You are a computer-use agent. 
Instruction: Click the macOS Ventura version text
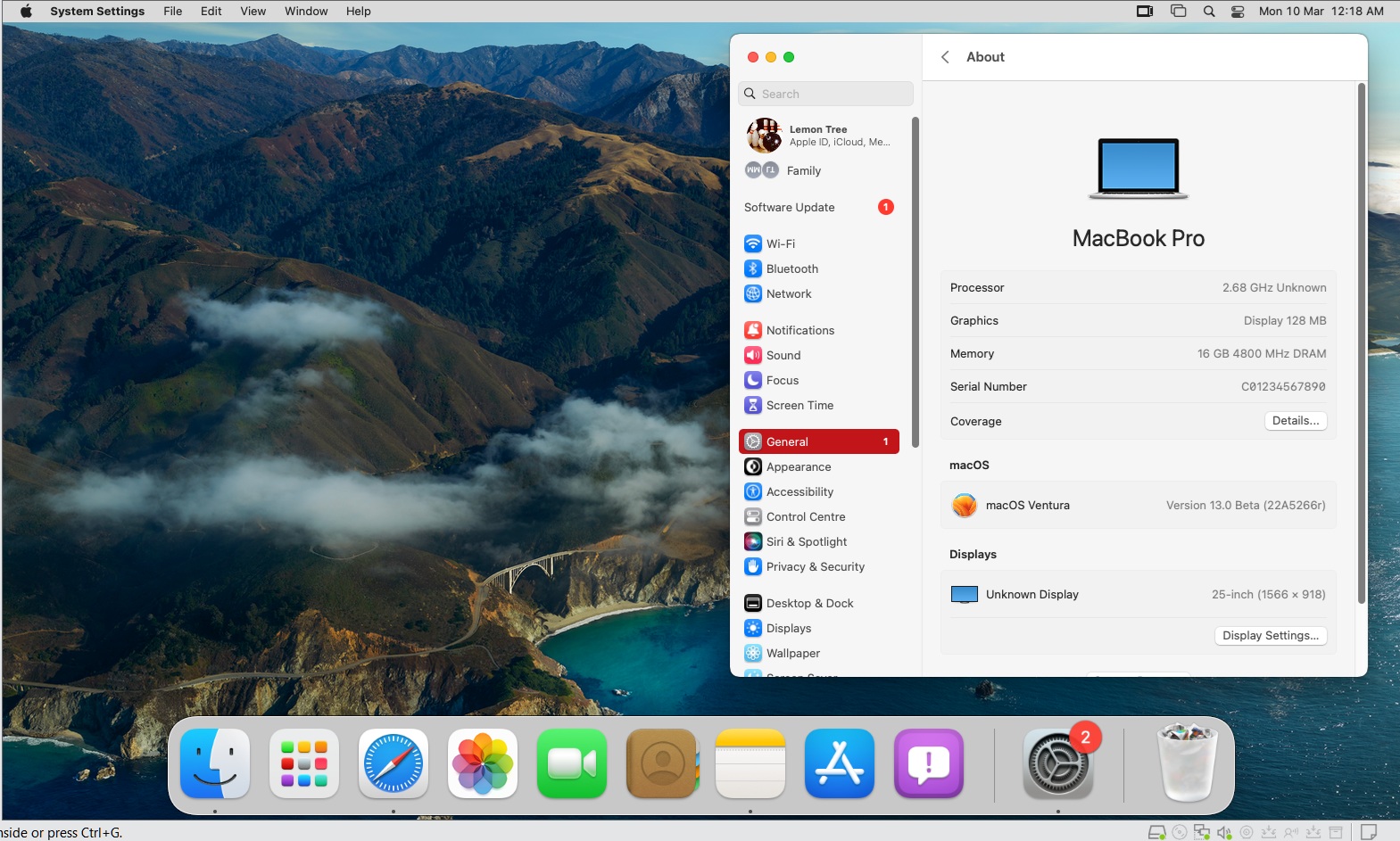pyautogui.click(x=1246, y=505)
